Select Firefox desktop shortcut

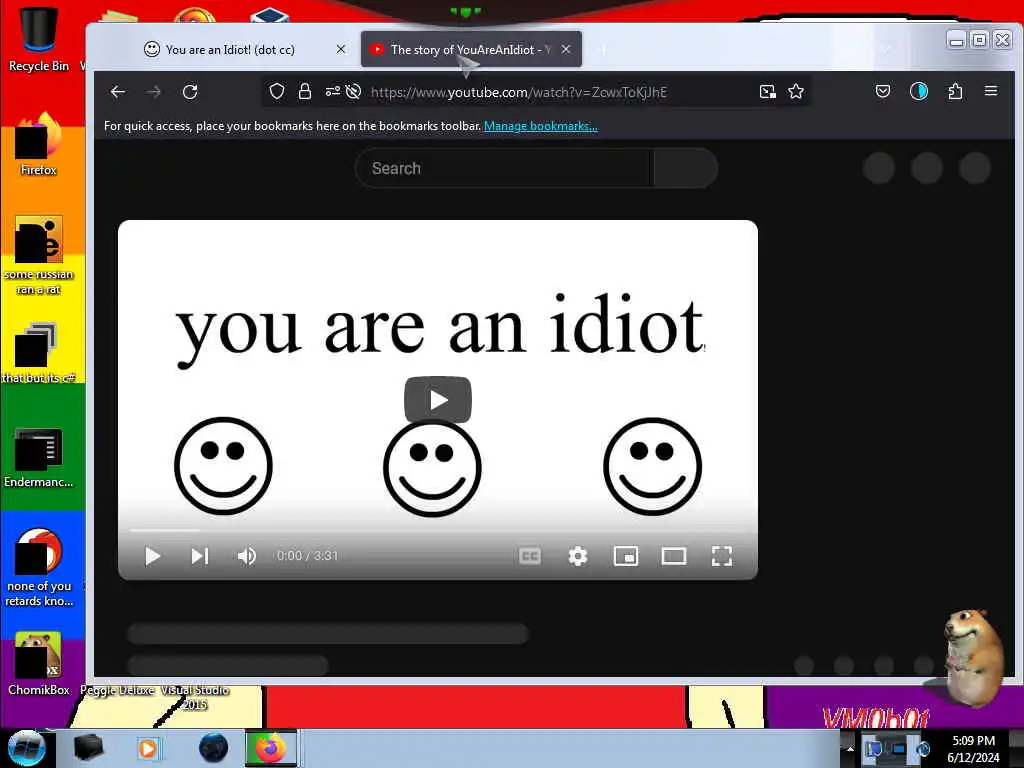(x=39, y=144)
